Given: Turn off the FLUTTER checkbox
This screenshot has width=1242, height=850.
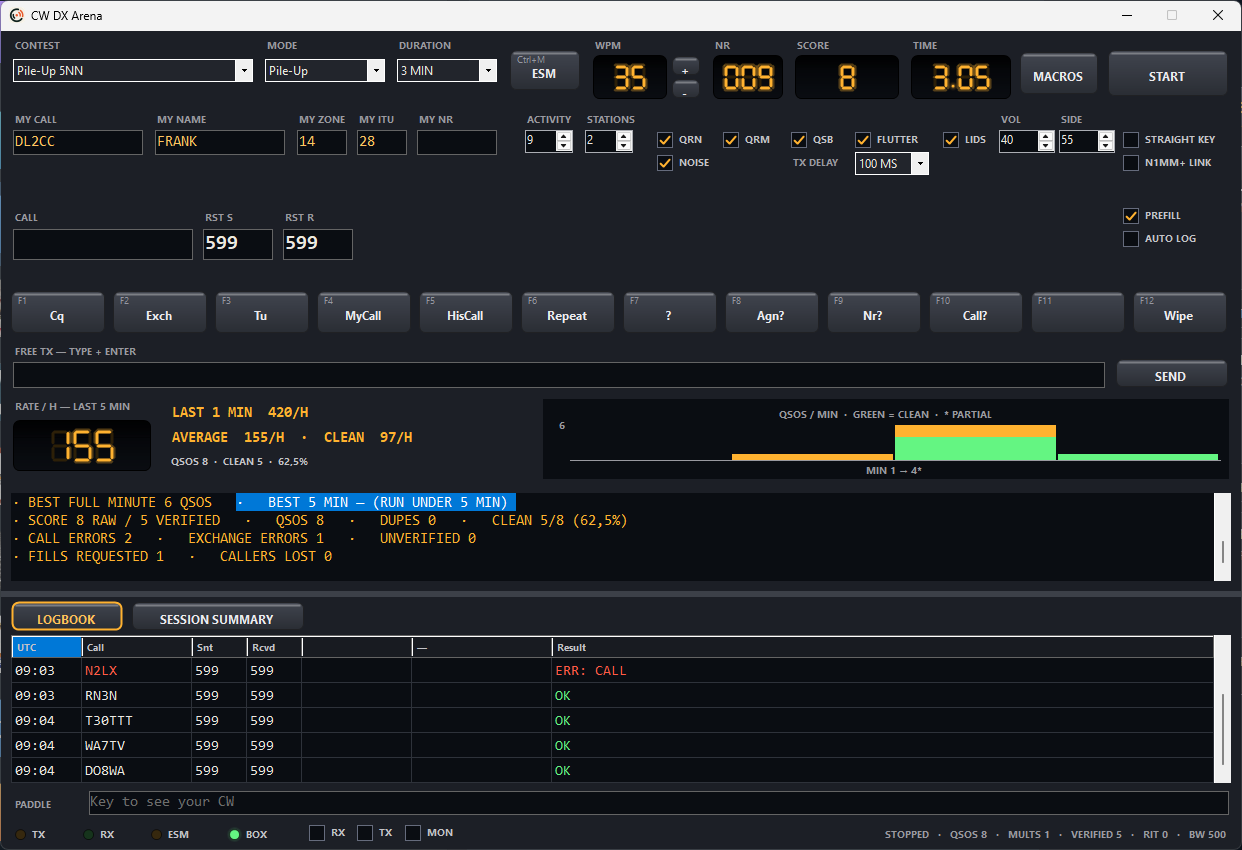Looking at the screenshot, I should [x=863, y=140].
